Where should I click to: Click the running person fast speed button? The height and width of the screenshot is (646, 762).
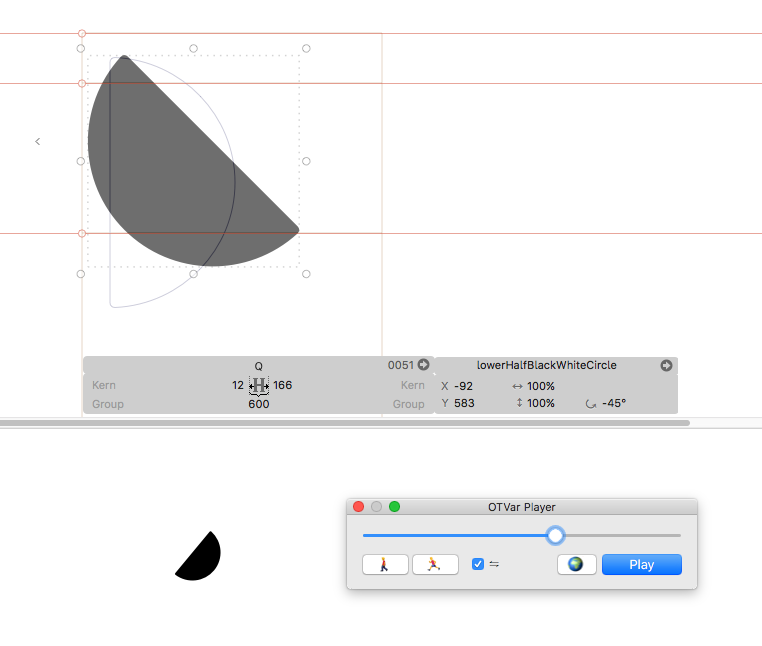[x=435, y=565]
